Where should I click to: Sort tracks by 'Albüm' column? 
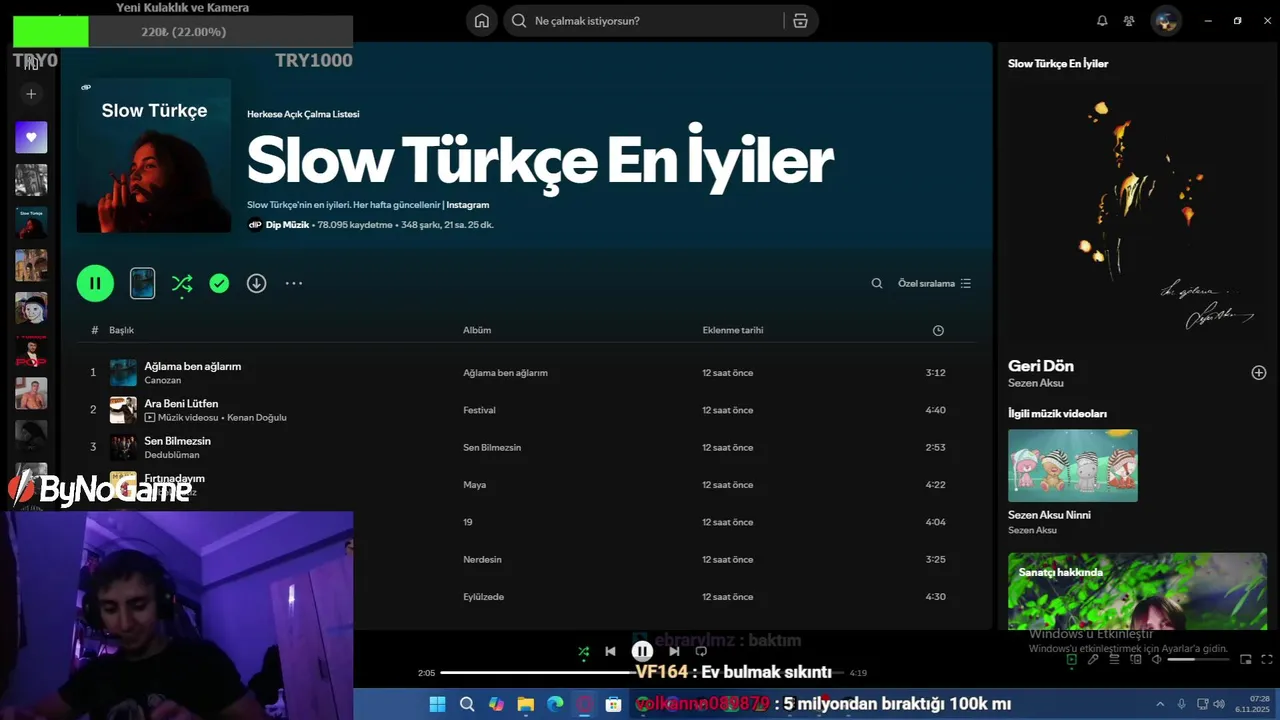(477, 330)
